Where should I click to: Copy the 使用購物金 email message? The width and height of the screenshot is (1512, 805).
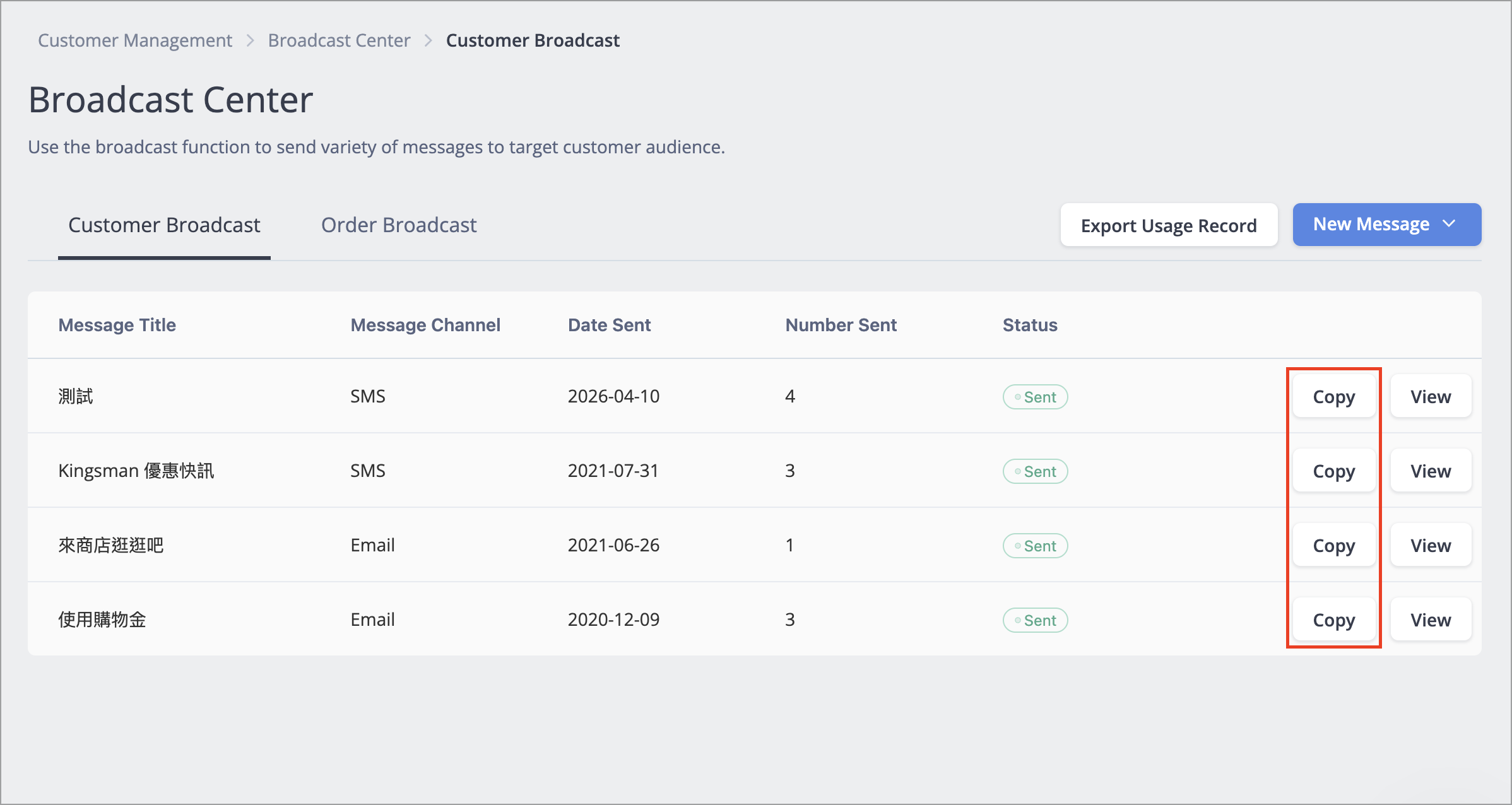coord(1333,620)
